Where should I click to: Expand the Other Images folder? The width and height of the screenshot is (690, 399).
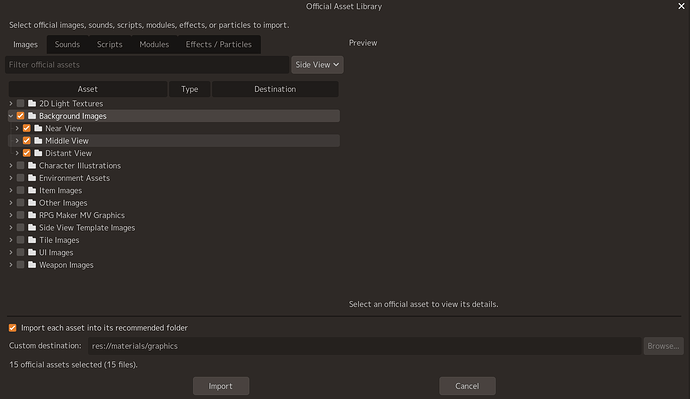(11, 203)
